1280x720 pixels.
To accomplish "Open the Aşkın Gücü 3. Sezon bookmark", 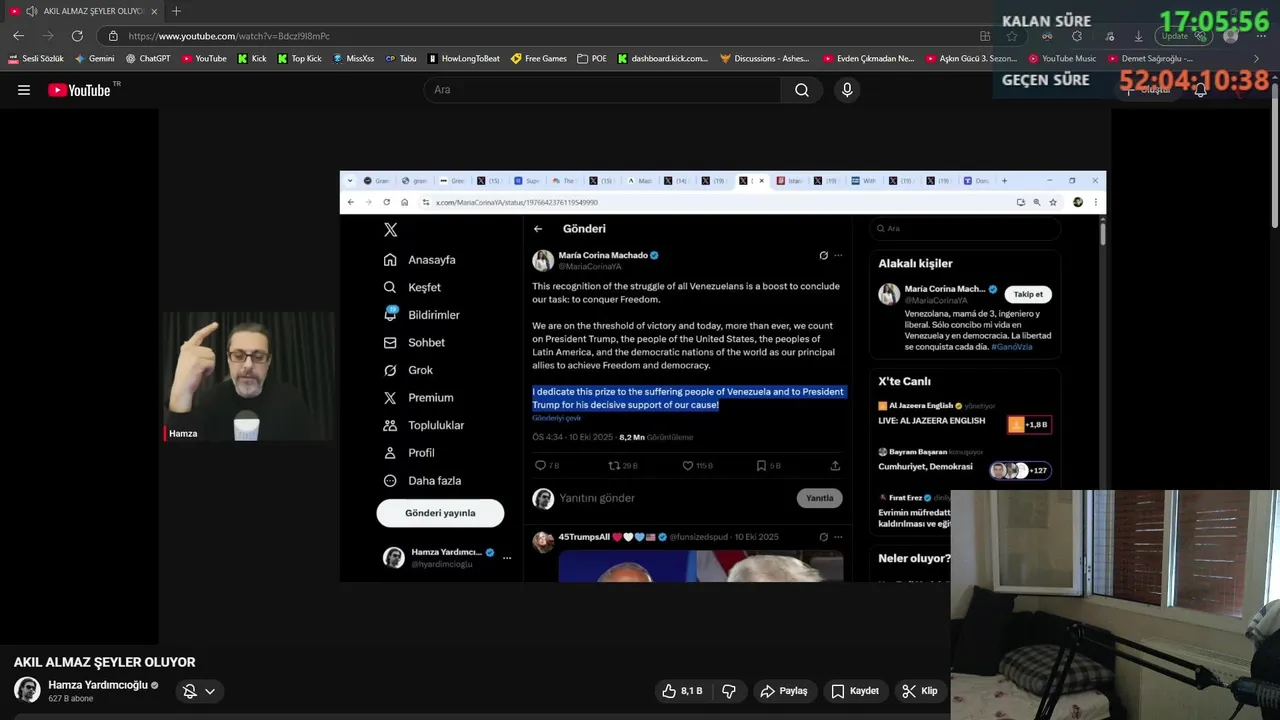I will tap(971, 59).
